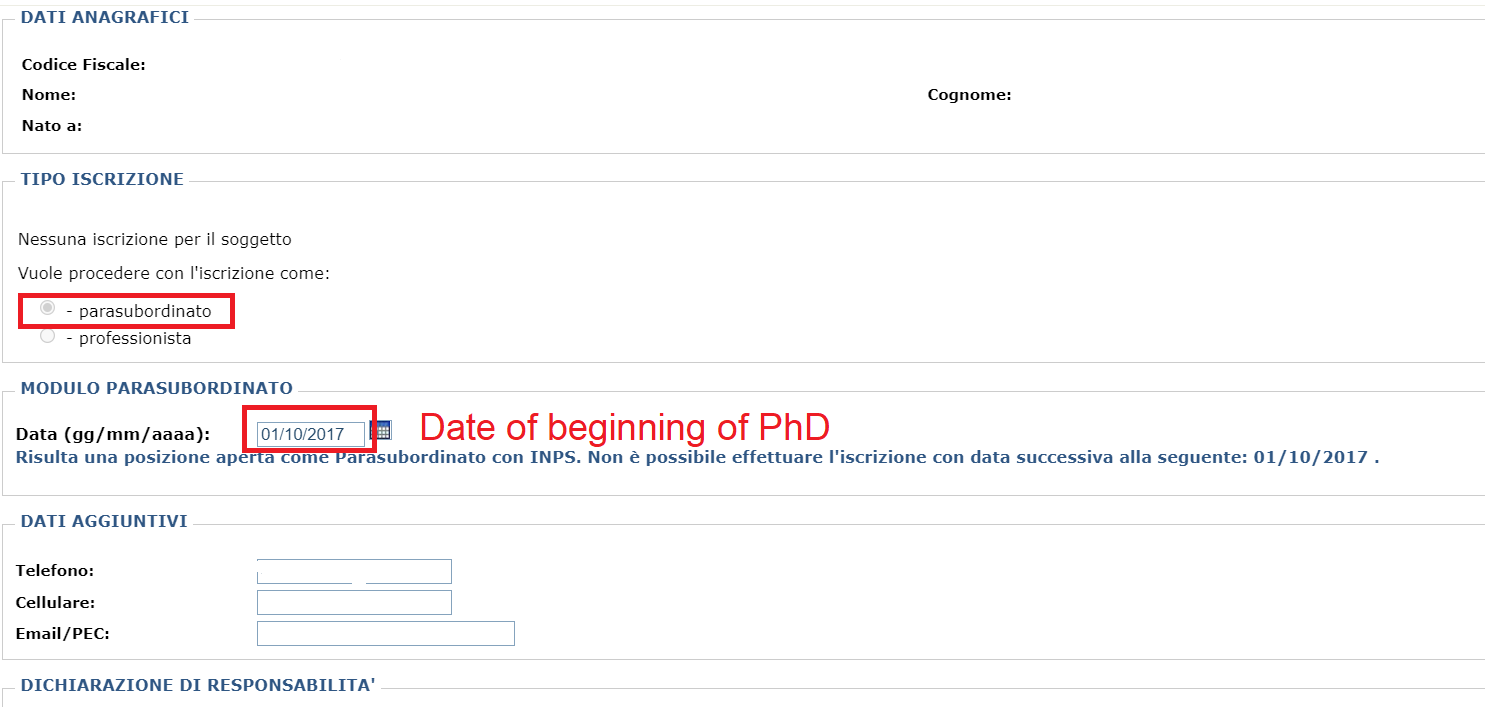Image resolution: width=1485 pixels, height=707 pixels.
Task: Click the Codice Fiscale label
Action: tap(84, 65)
